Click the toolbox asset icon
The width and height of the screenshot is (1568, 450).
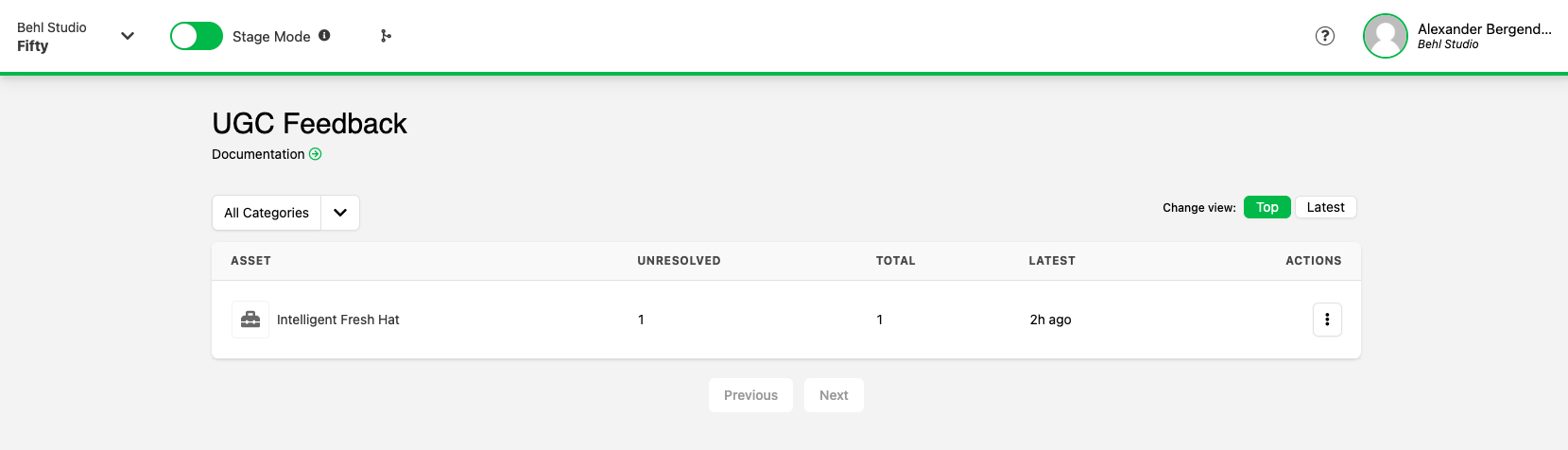pyautogui.click(x=250, y=320)
